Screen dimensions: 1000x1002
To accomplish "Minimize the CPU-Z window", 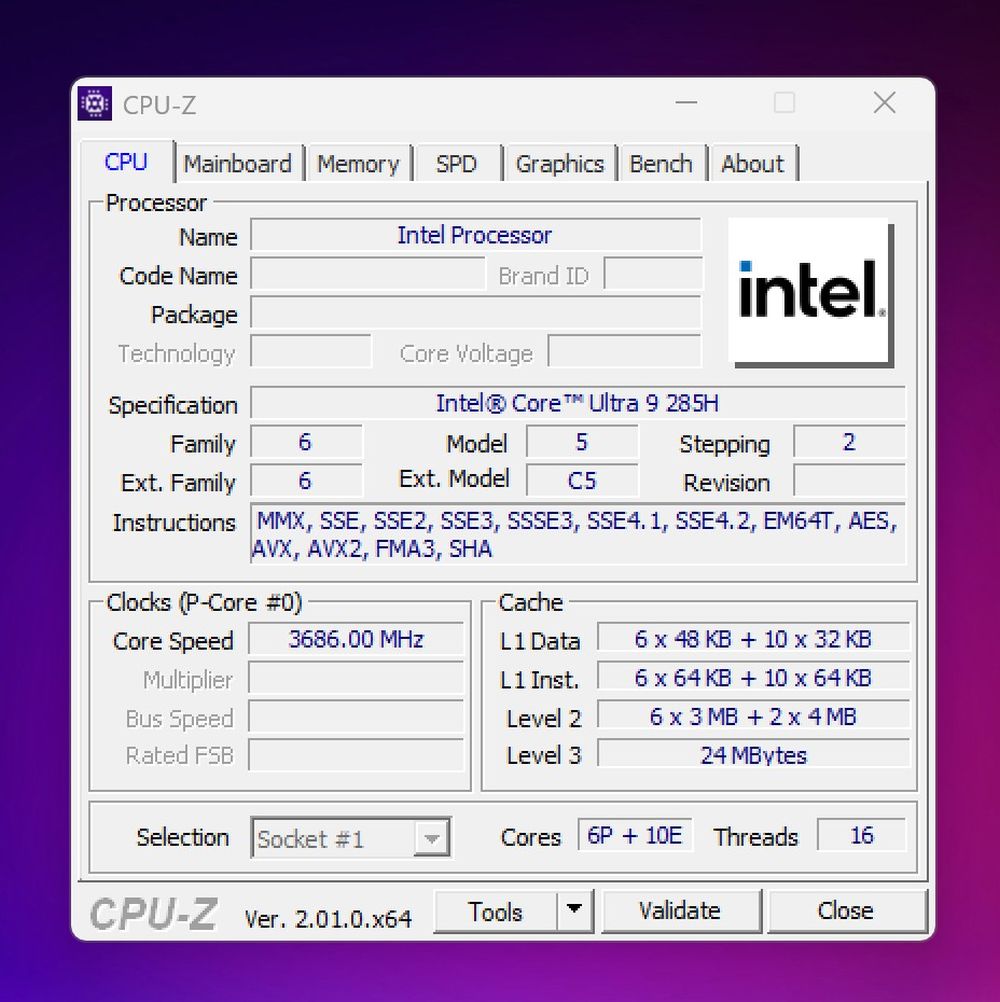I will 686,103.
